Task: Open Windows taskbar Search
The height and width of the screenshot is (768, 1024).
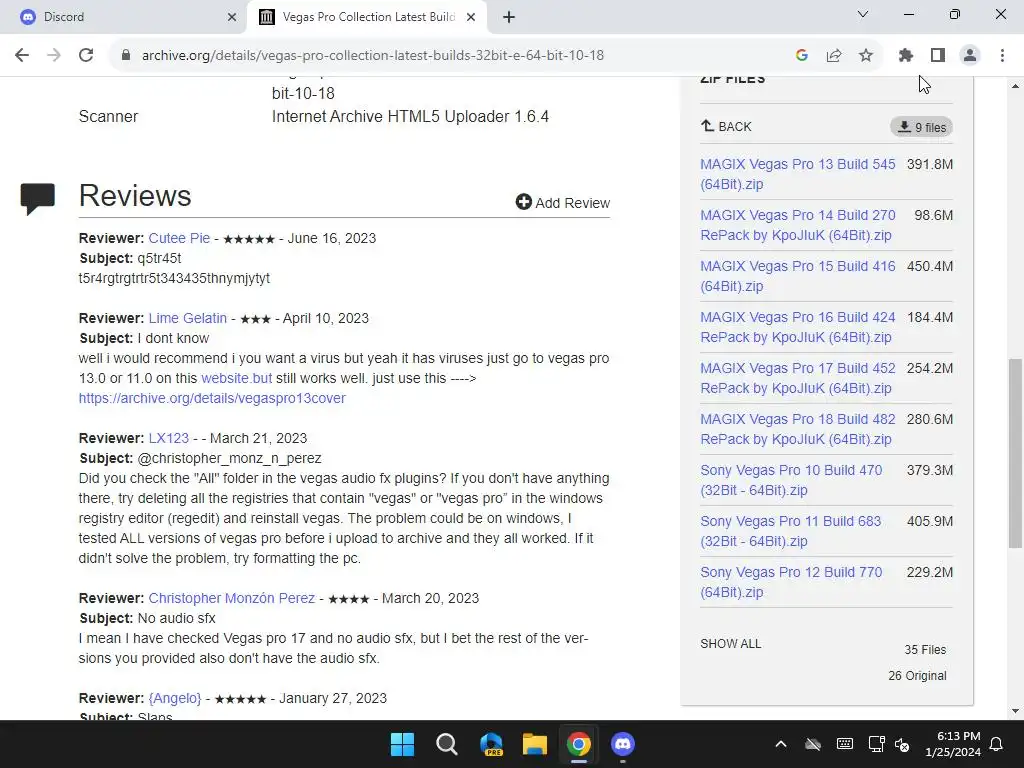Action: pyautogui.click(x=447, y=744)
